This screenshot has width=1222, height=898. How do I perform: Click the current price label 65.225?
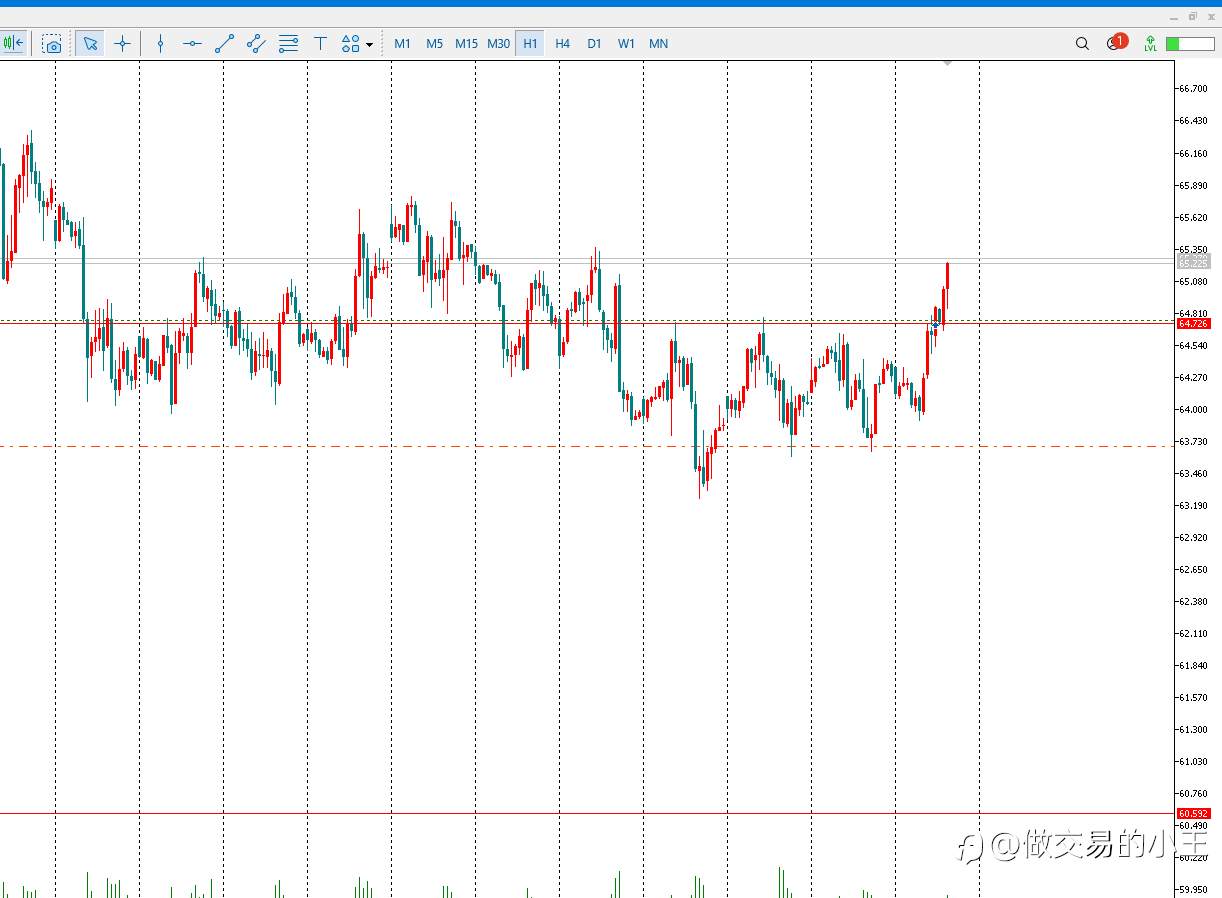[x=1193, y=262]
